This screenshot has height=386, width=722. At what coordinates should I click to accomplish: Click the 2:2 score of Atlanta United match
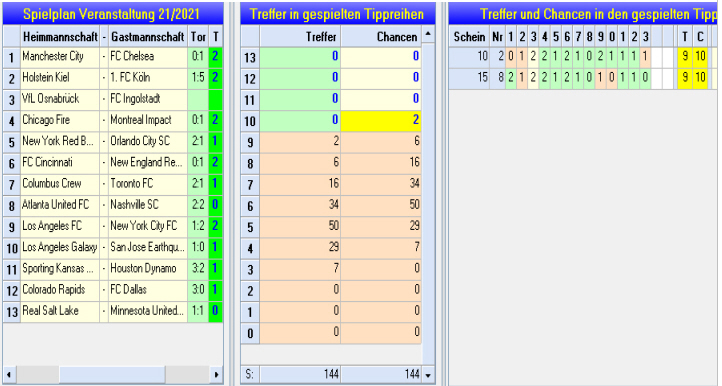pyautogui.click(x=198, y=205)
